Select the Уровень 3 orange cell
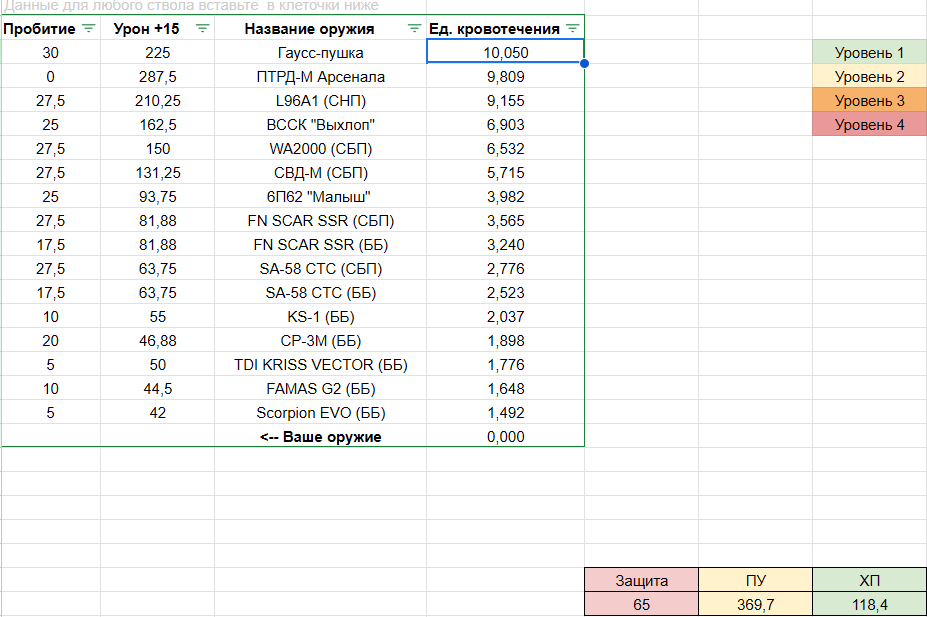Viewport: 927px width, 617px height. [869, 100]
